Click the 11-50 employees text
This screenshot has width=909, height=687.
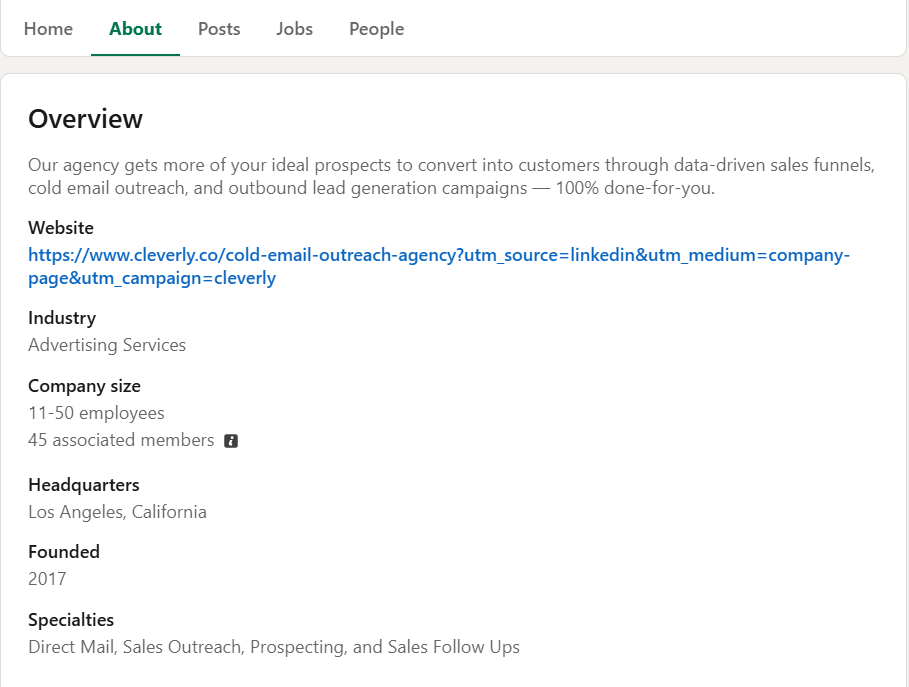tap(96, 413)
